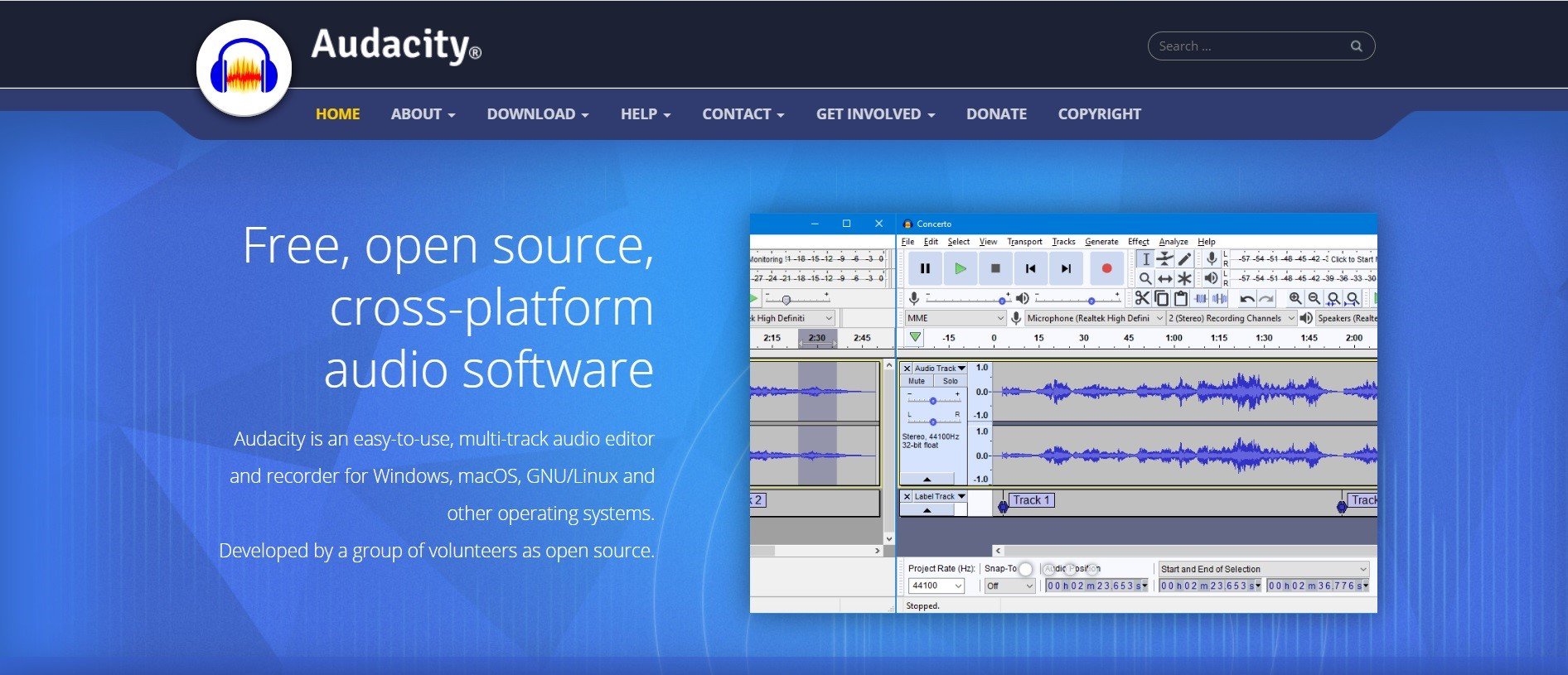Click the Undo arrow icon
The image size is (1568, 675).
(1246, 298)
